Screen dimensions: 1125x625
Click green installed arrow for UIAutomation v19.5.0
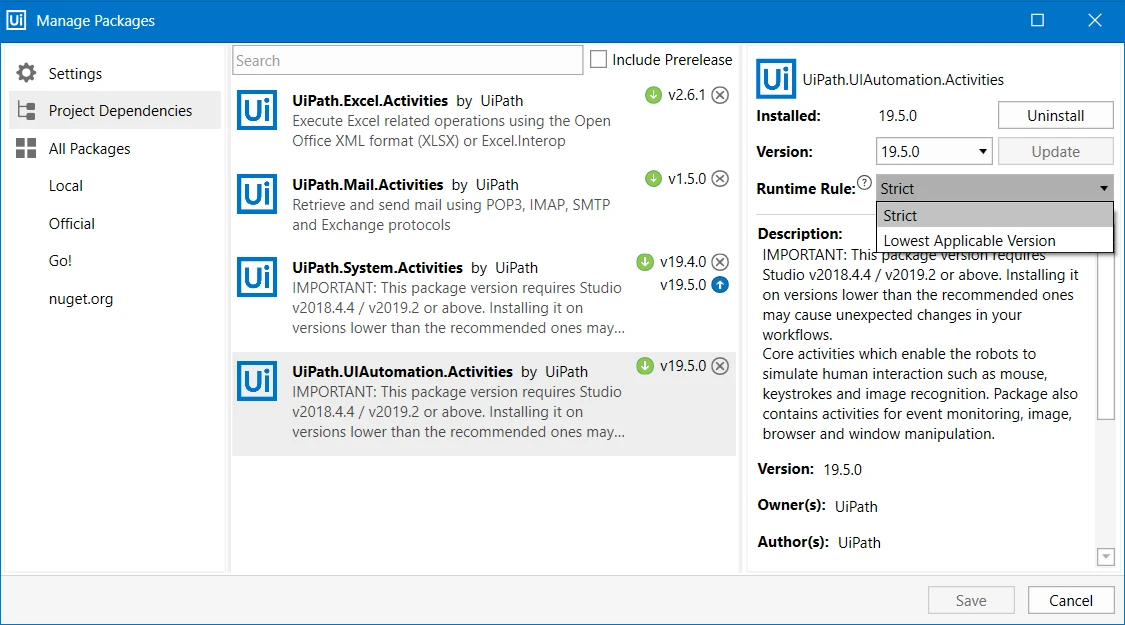[x=645, y=366]
